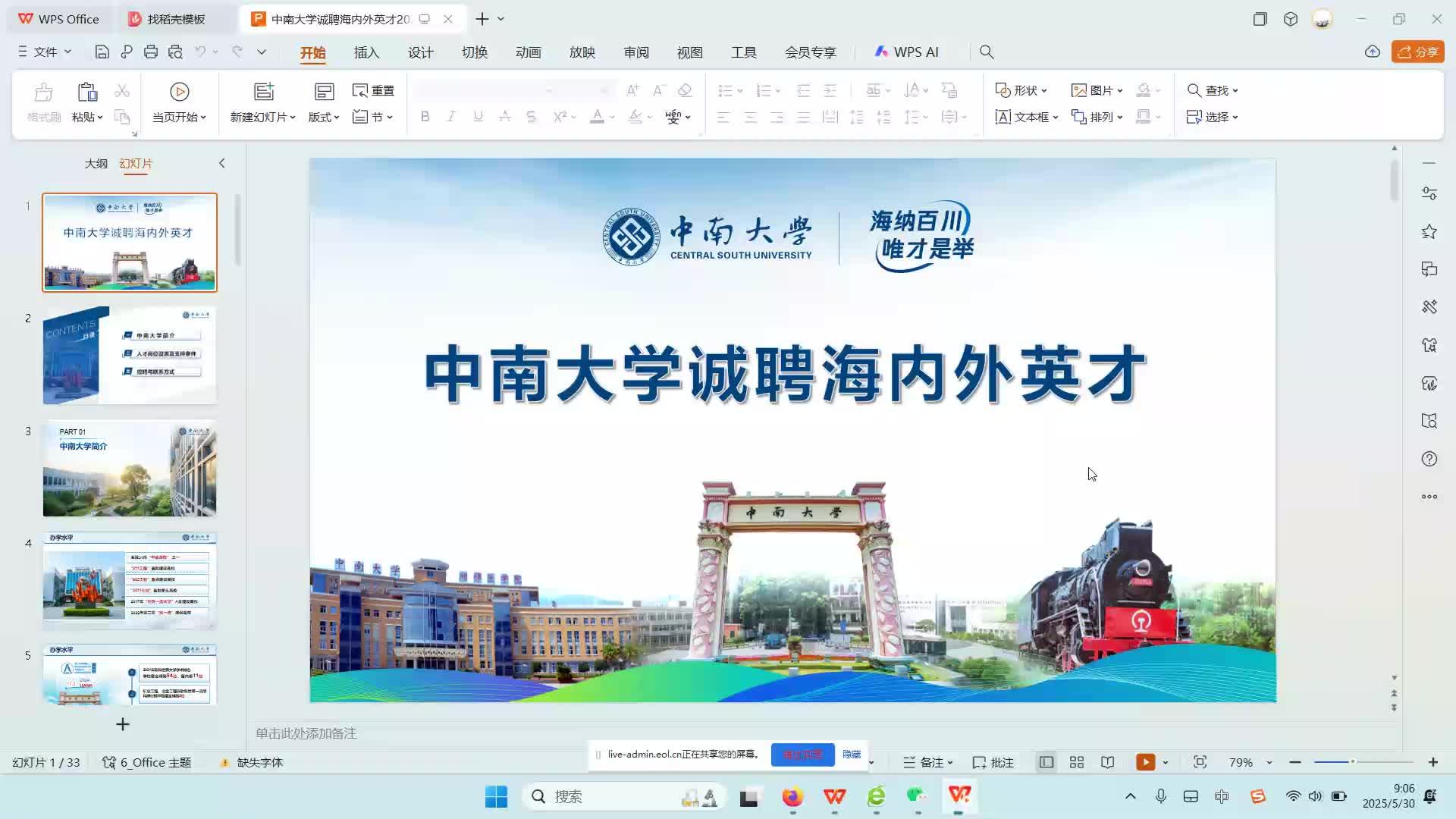Viewport: 1456px width, 819px height.
Task: Click the microphone icon in system tray
Action: (x=1160, y=796)
